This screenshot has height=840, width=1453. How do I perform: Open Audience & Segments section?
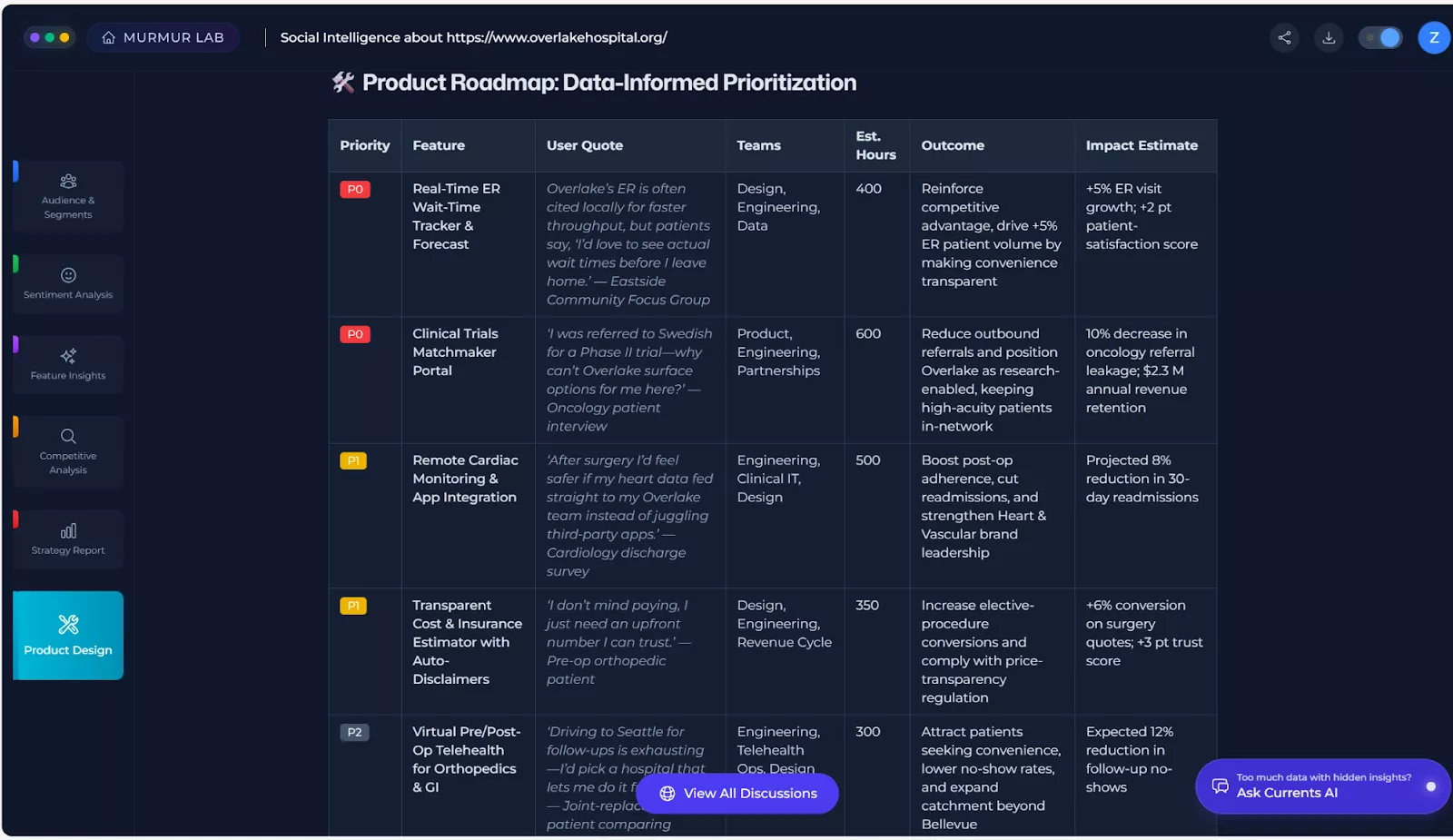68,197
